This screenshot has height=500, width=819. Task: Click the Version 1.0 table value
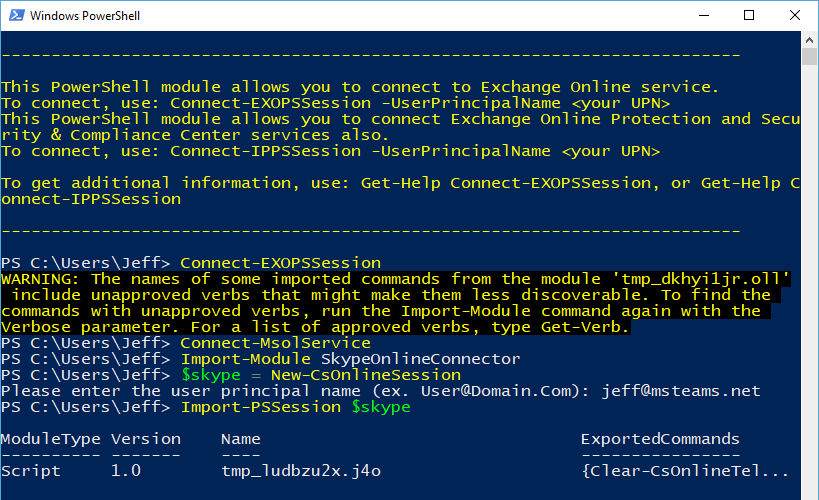[x=126, y=471]
